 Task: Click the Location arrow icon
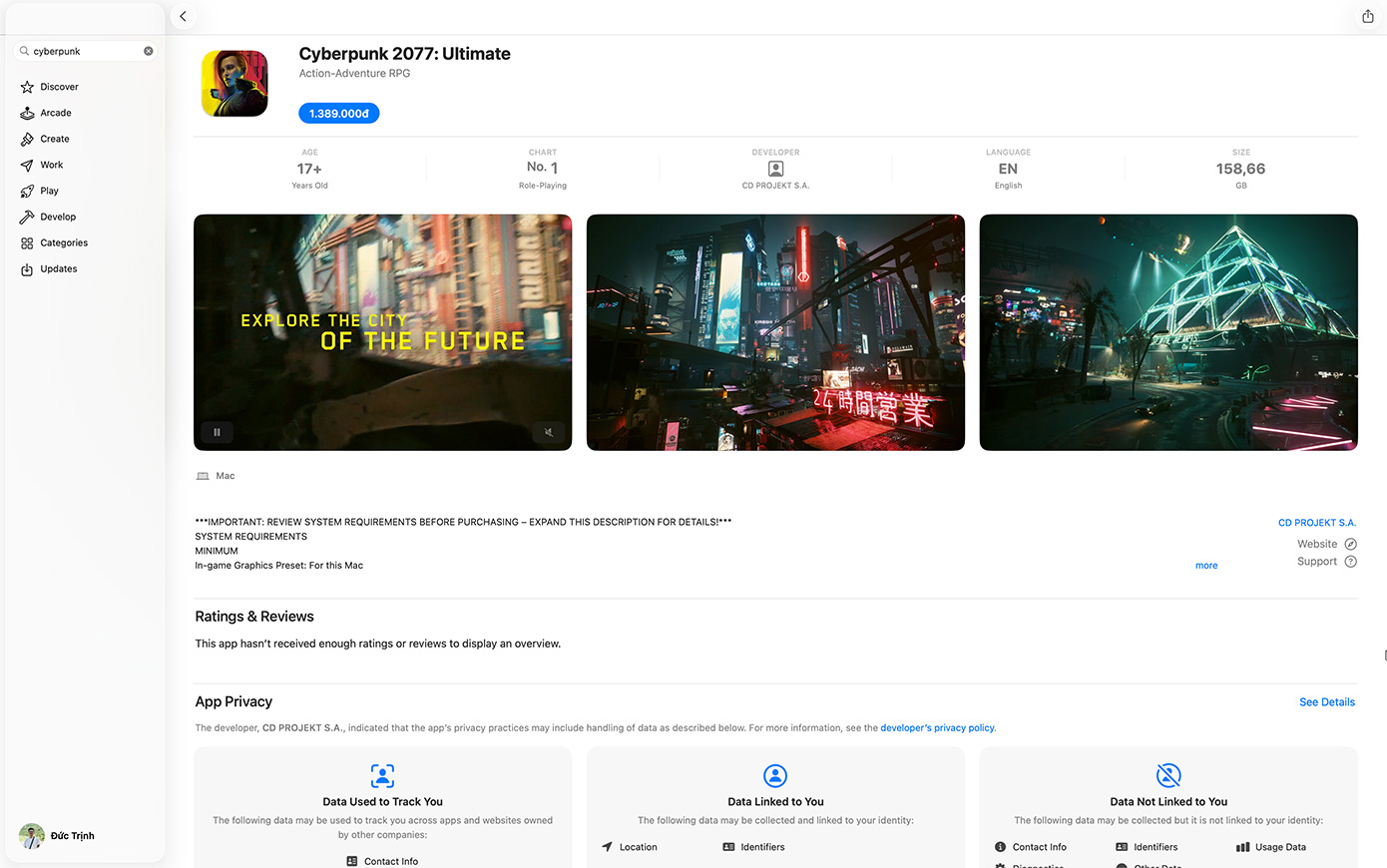(607, 847)
